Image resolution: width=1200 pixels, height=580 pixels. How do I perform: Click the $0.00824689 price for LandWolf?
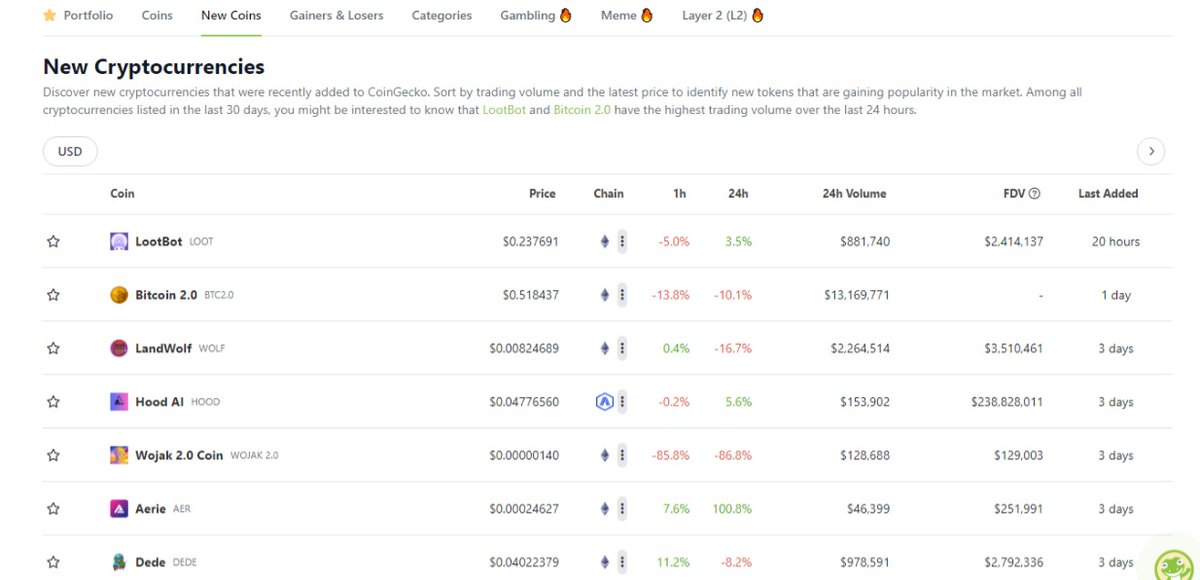tap(524, 348)
